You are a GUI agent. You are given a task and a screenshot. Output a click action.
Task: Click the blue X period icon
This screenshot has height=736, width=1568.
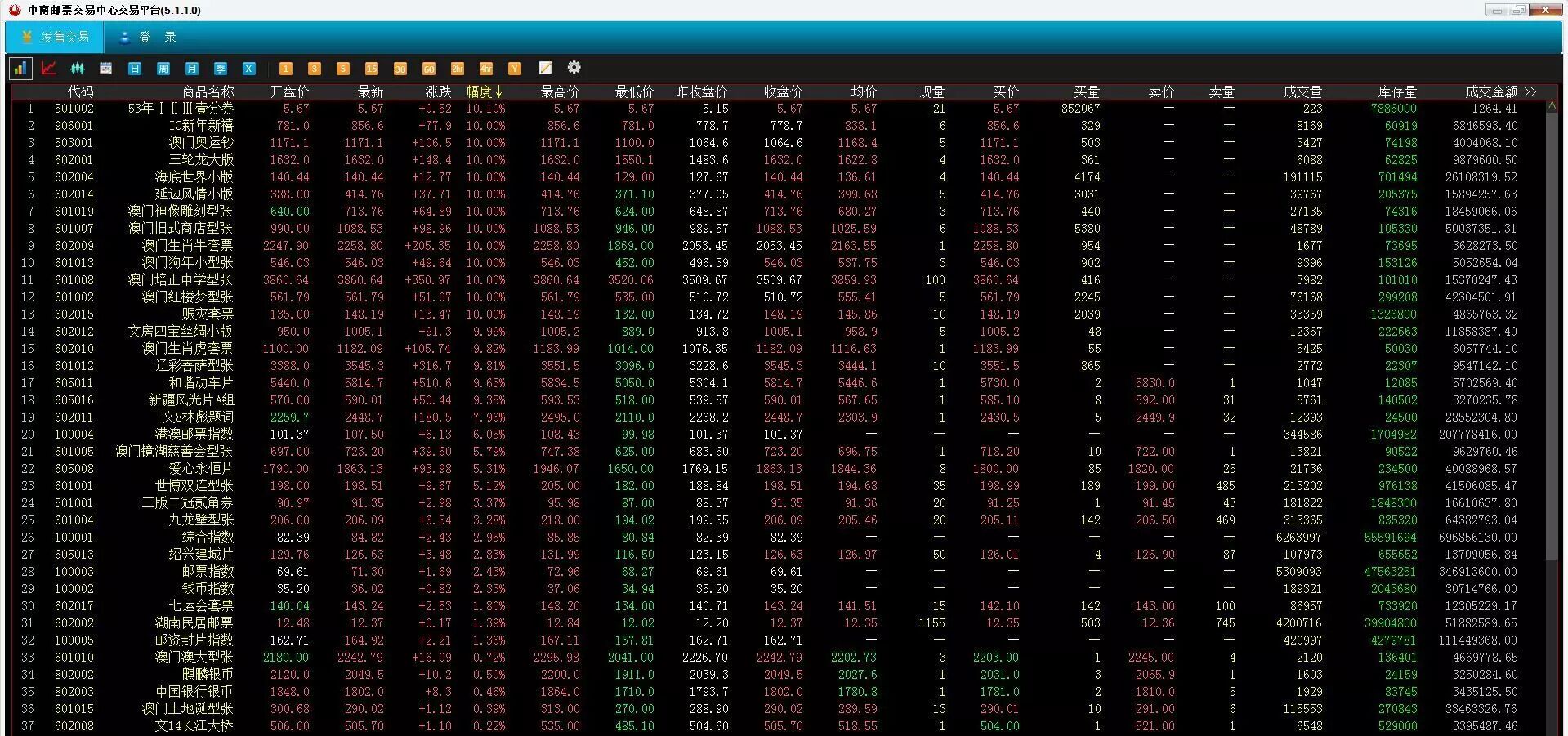pos(249,69)
